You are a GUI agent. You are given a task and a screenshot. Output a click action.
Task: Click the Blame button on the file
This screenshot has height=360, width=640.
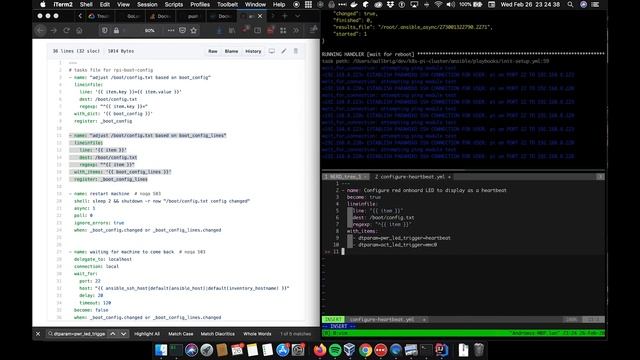[231, 51]
